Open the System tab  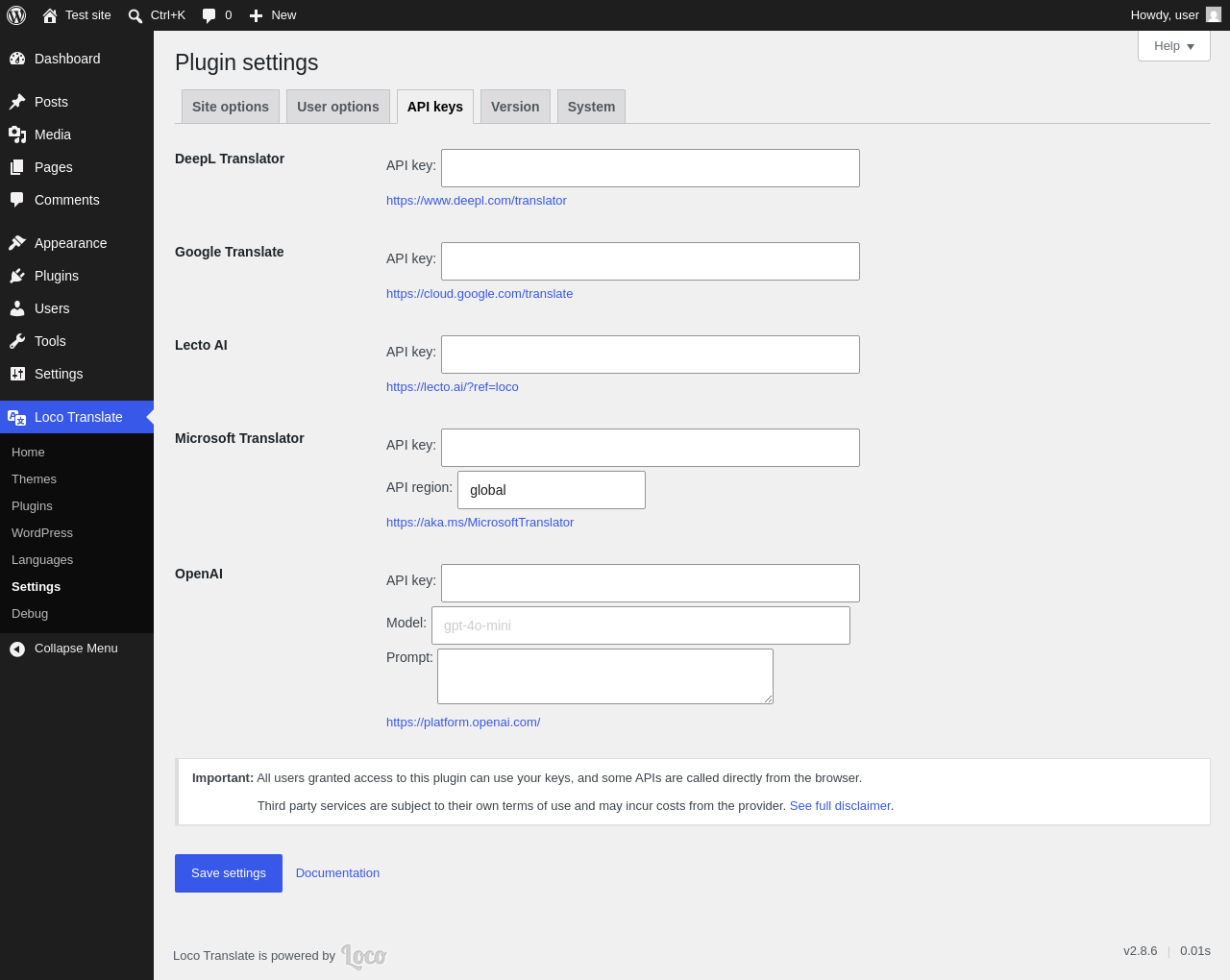(591, 107)
